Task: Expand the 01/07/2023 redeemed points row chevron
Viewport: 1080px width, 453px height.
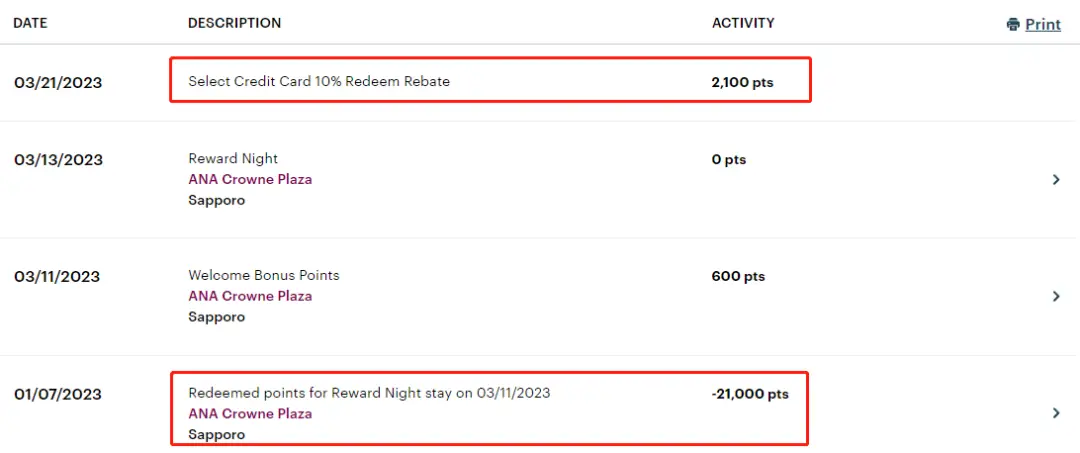Action: click(1056, 412)
